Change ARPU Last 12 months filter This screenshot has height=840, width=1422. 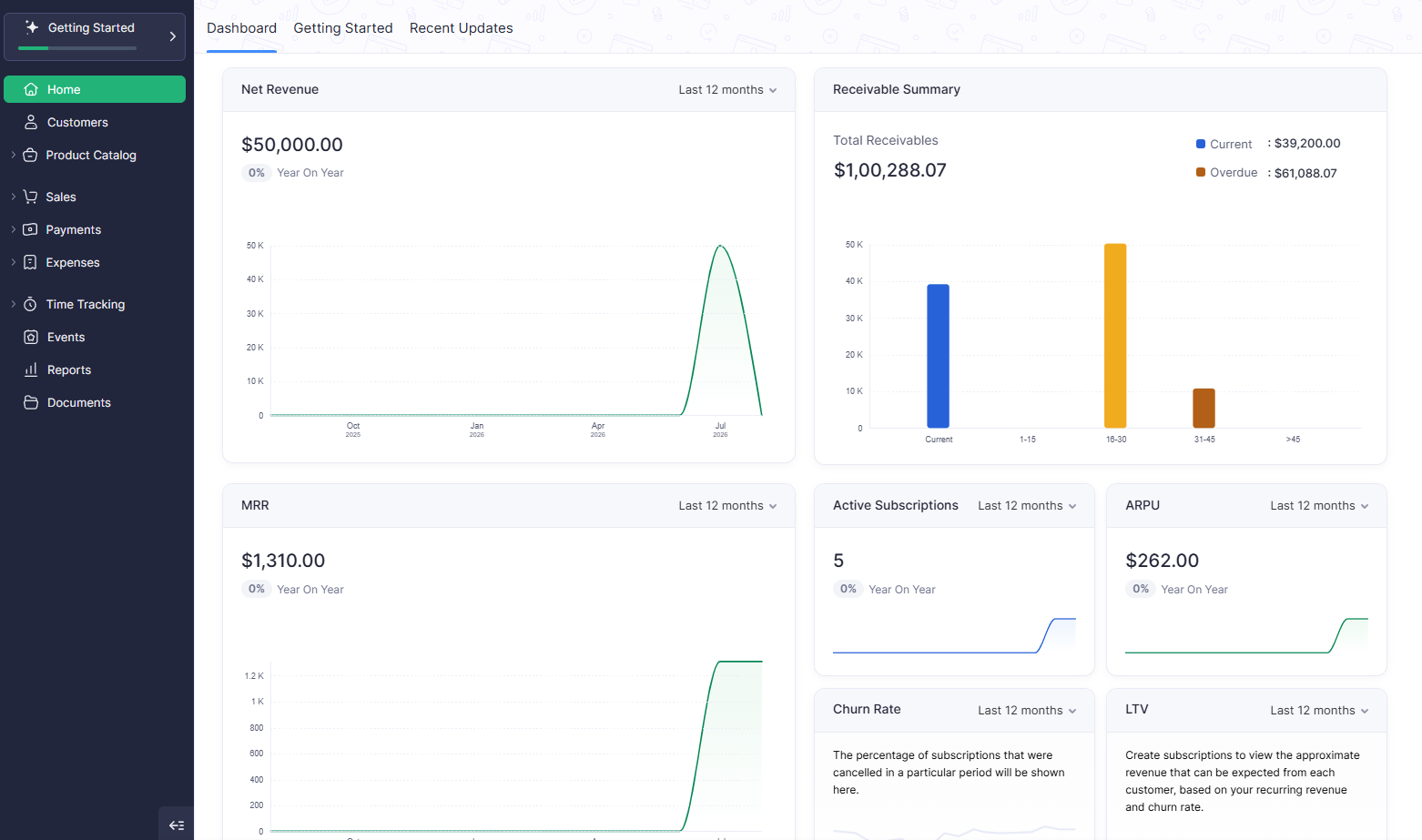pyautogui.click(x=1319, y=505)
